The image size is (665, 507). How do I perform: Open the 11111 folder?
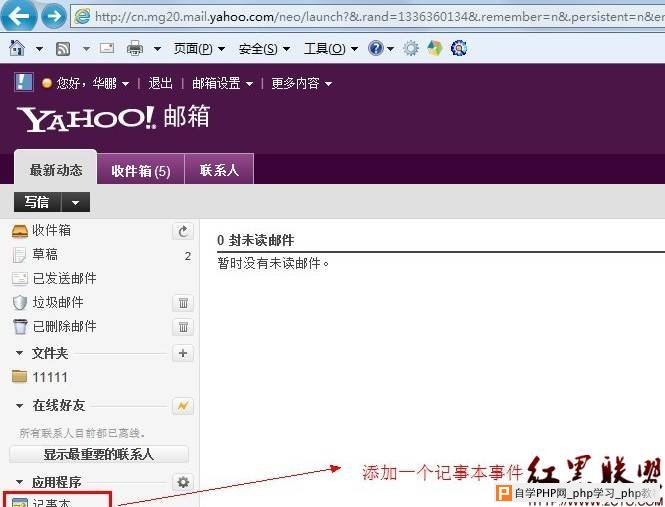point(50,377)
